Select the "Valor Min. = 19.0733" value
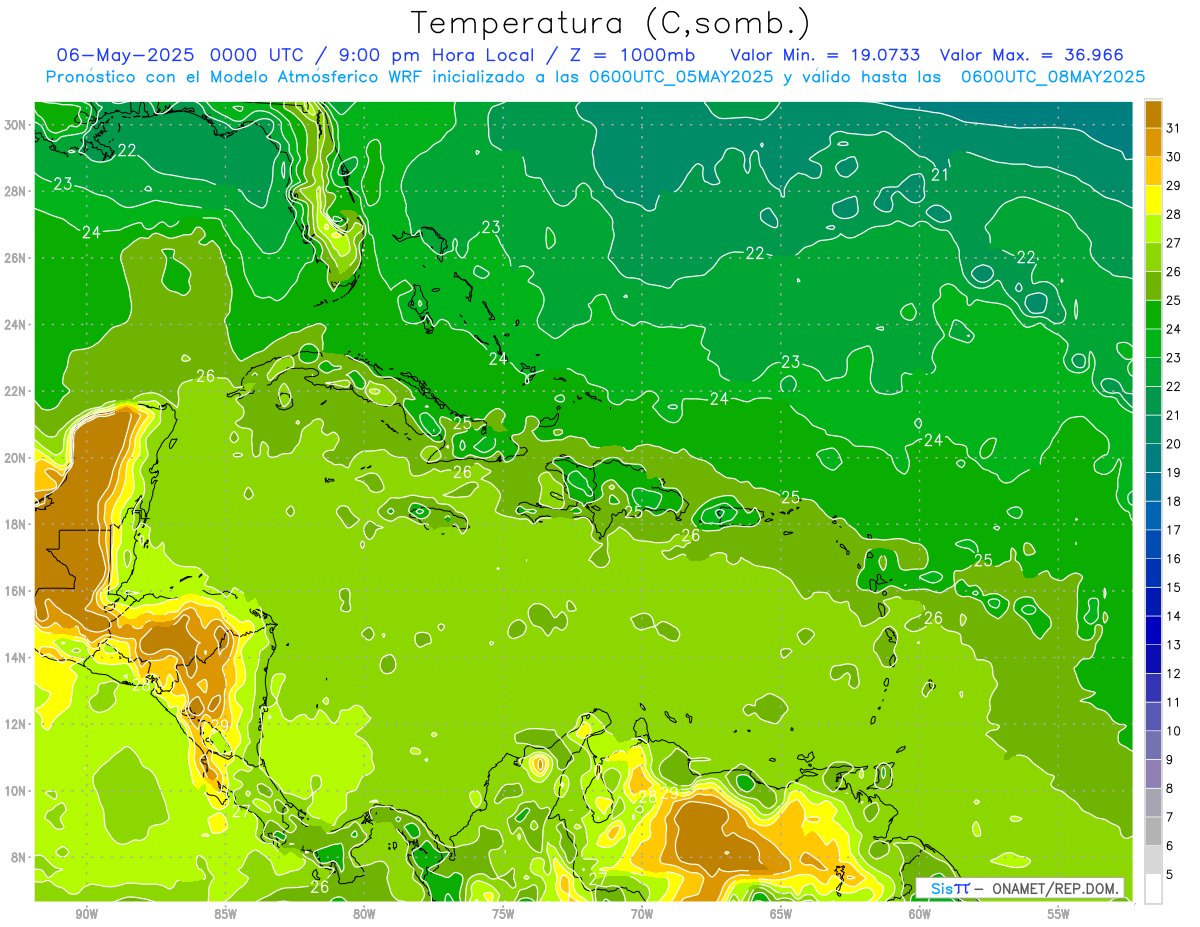The width and height of the screenshot is (1200, 927). [x=825, y=55]
